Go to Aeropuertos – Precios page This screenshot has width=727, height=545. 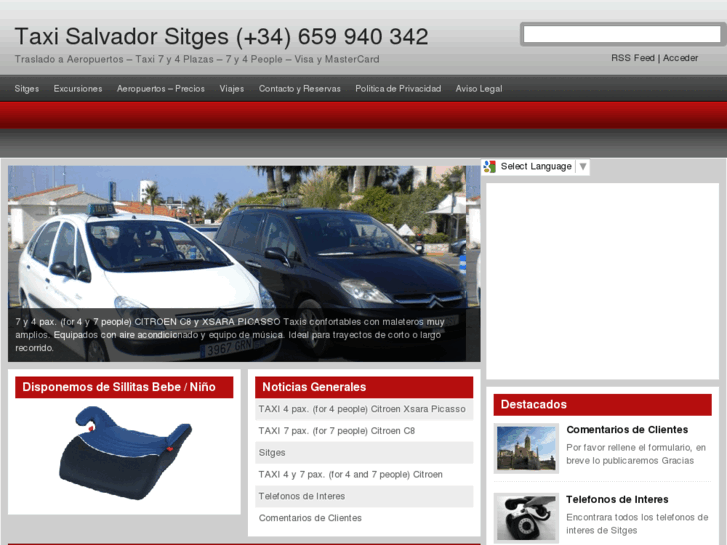(x=161, y=89)
